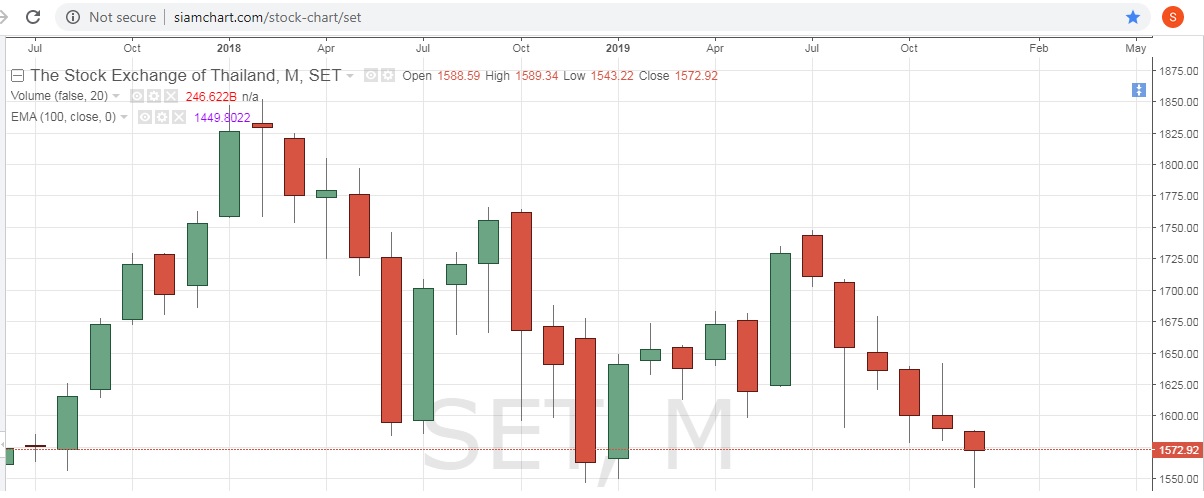Remove the Volume indicator with X icon
The image size is (1204, 498).
coord(170,96)
